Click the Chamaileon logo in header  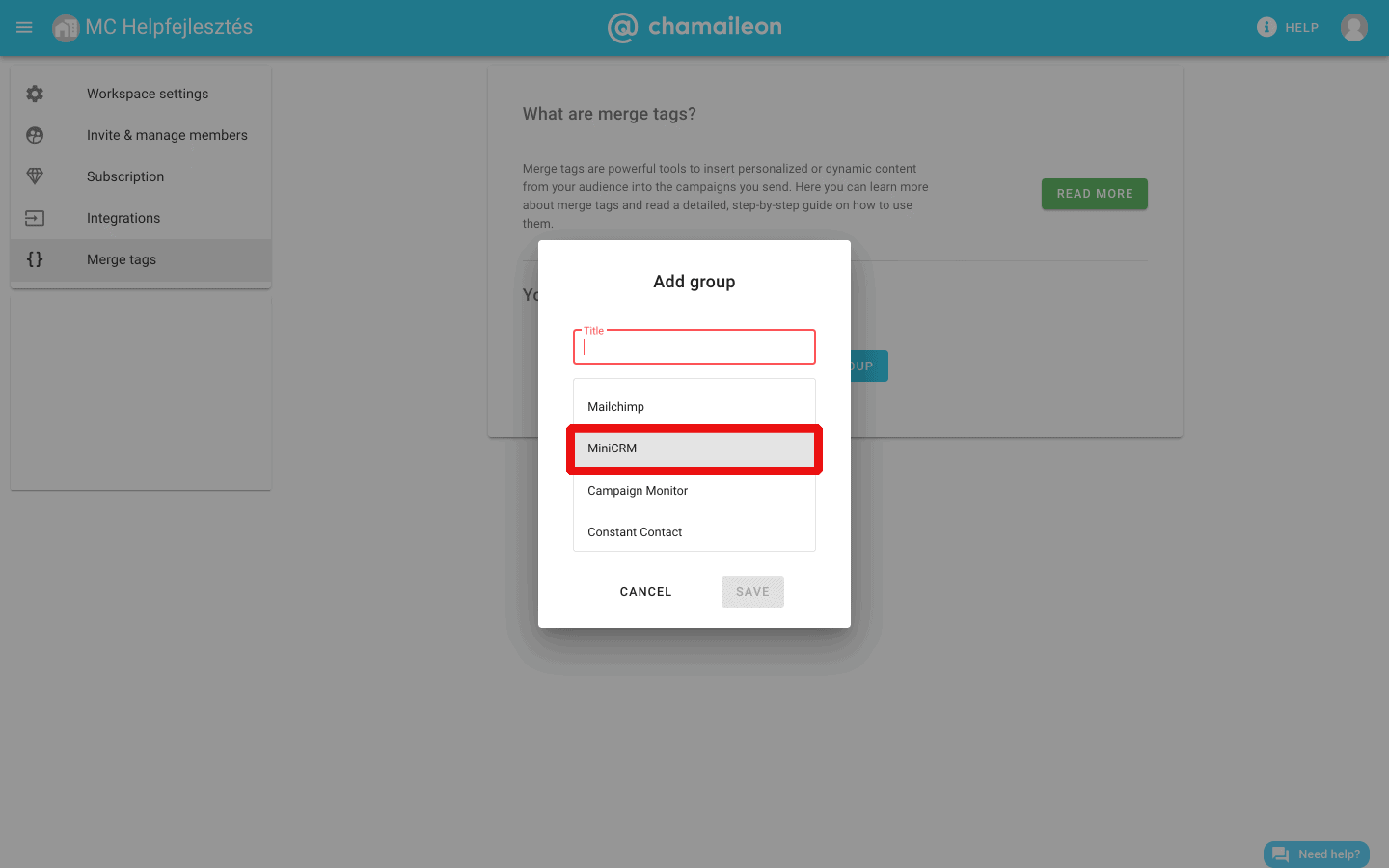[x=694, y=27]
